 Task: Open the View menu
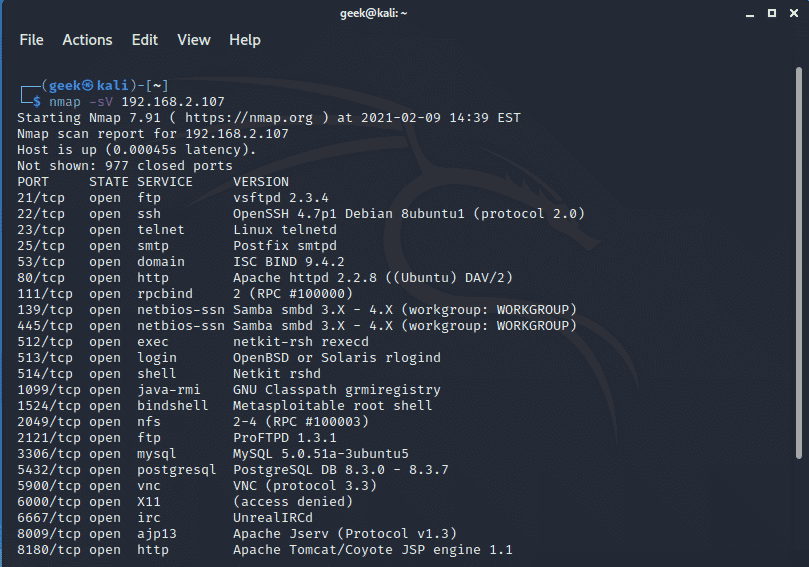tap(193, 40)
